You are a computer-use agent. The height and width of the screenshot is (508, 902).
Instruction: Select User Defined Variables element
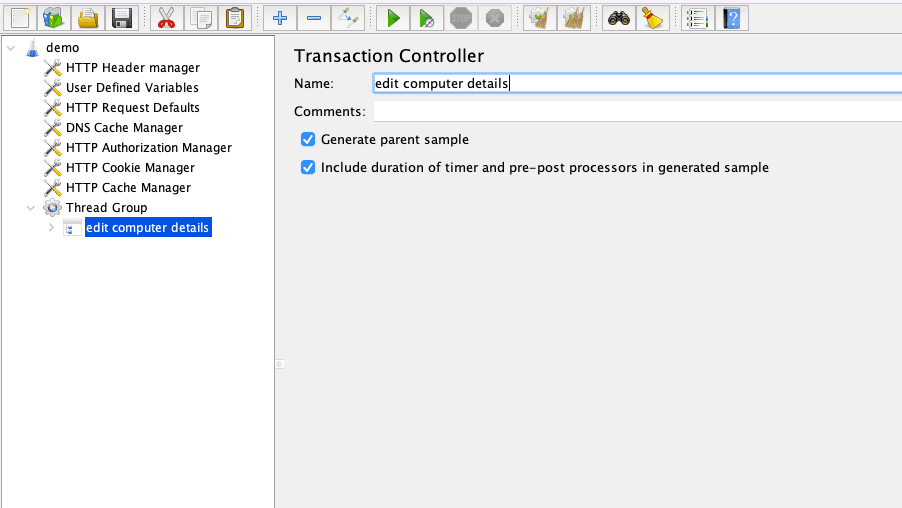point(132,87)
